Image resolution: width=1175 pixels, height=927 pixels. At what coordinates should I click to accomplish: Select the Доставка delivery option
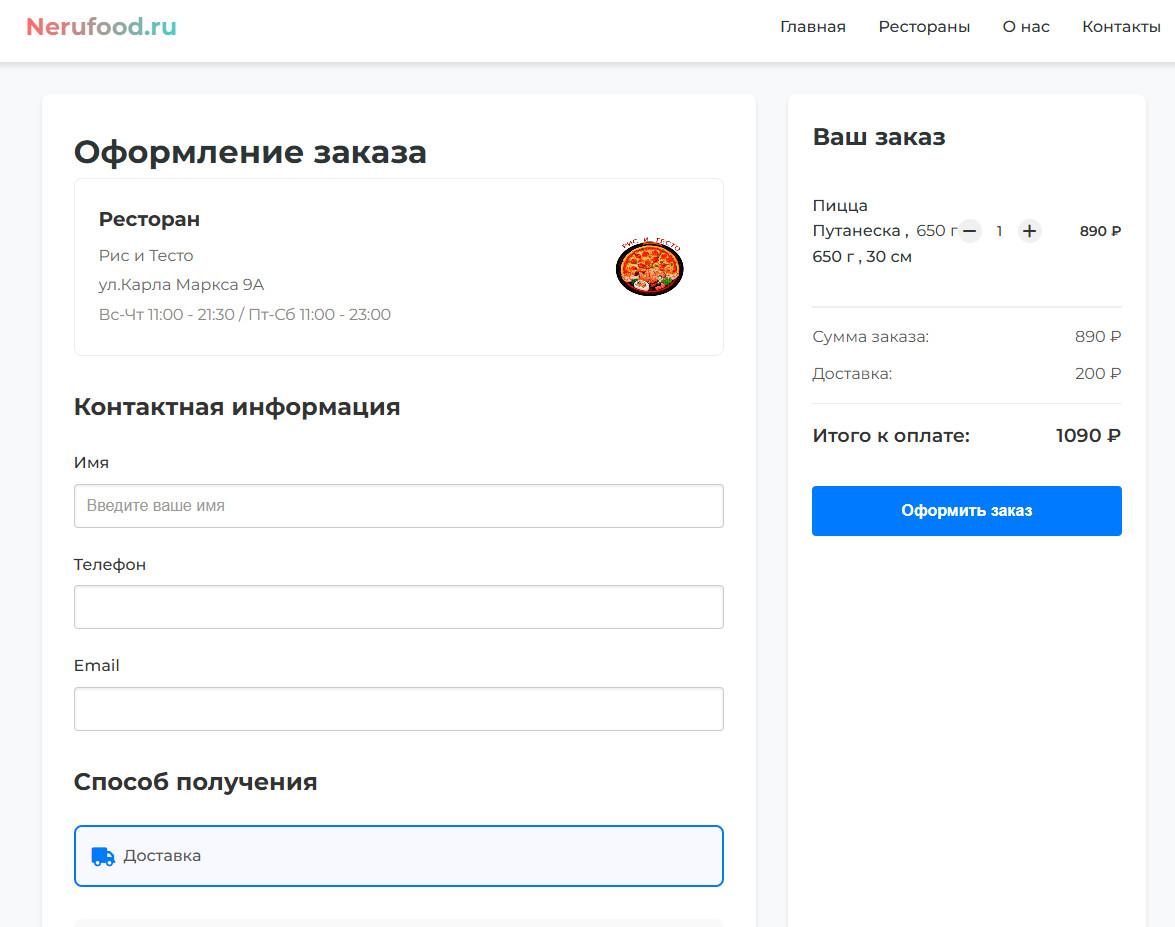[399, 856]
